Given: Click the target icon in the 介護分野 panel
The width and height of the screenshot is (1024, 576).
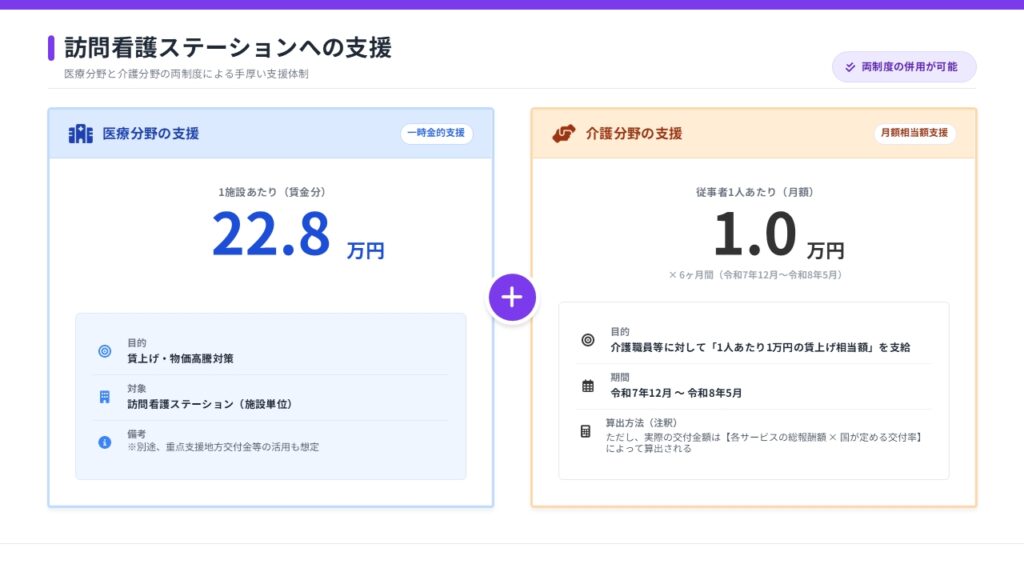Looking at the screenshot, I should click(588, 340).
